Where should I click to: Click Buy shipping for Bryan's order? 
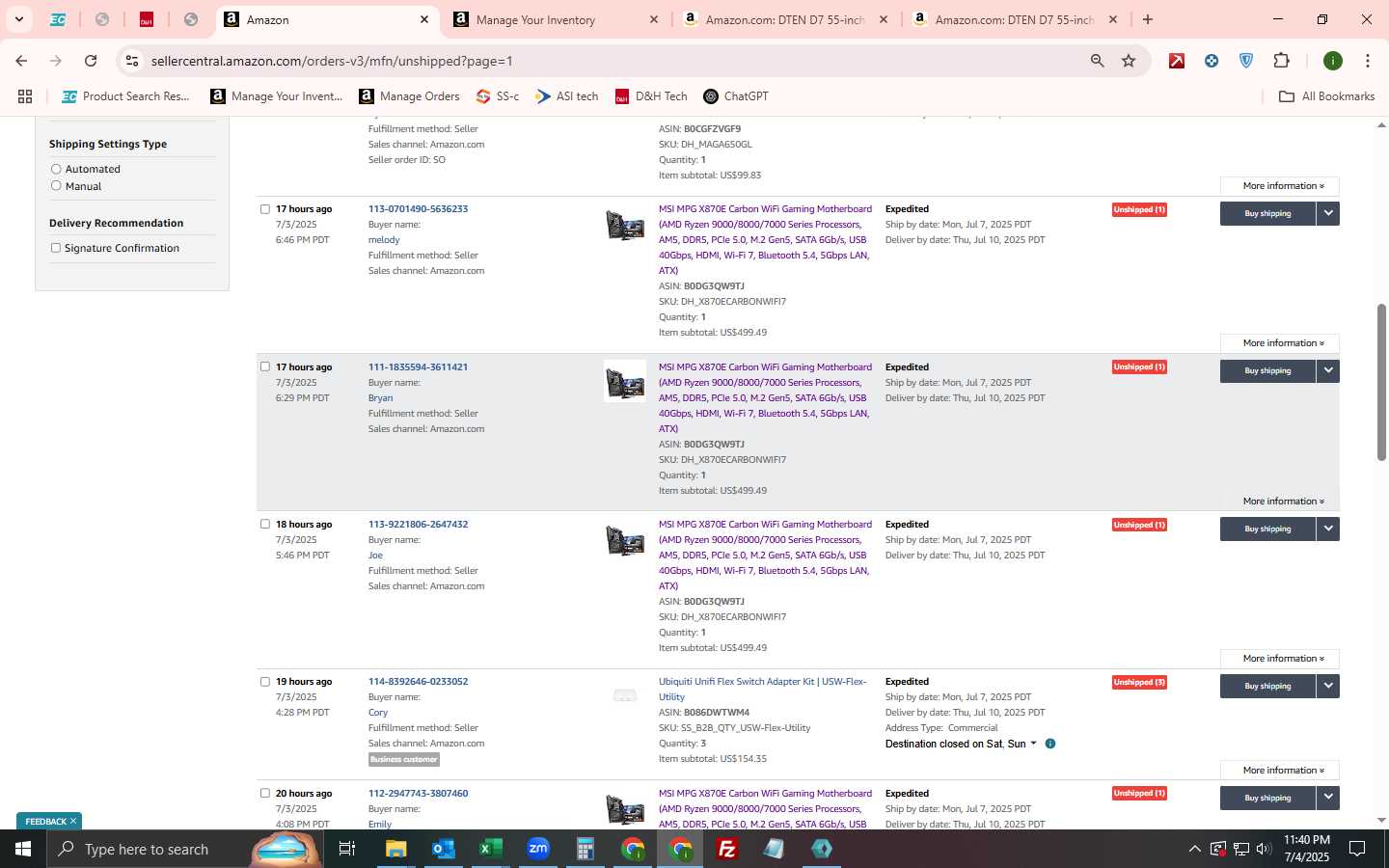tap(1267, 370)
